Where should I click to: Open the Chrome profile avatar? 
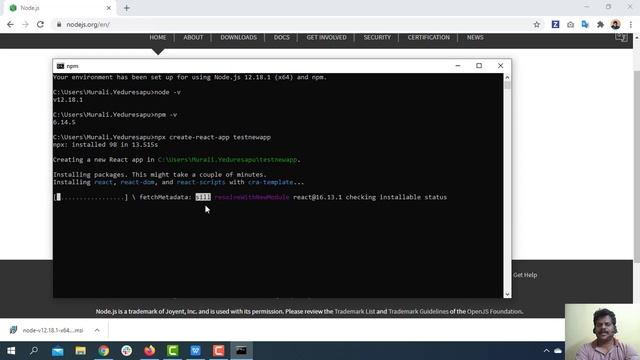tap(616, 24)
